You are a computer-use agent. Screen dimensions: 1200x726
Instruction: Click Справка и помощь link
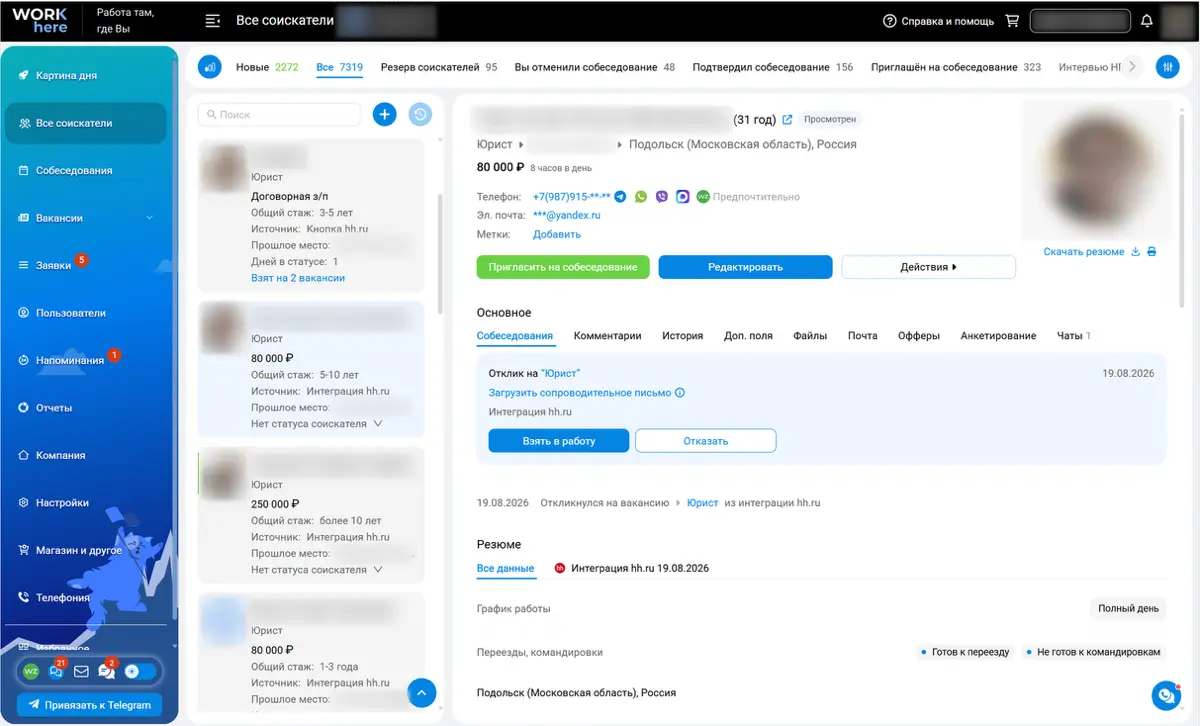tap(948, 21)
